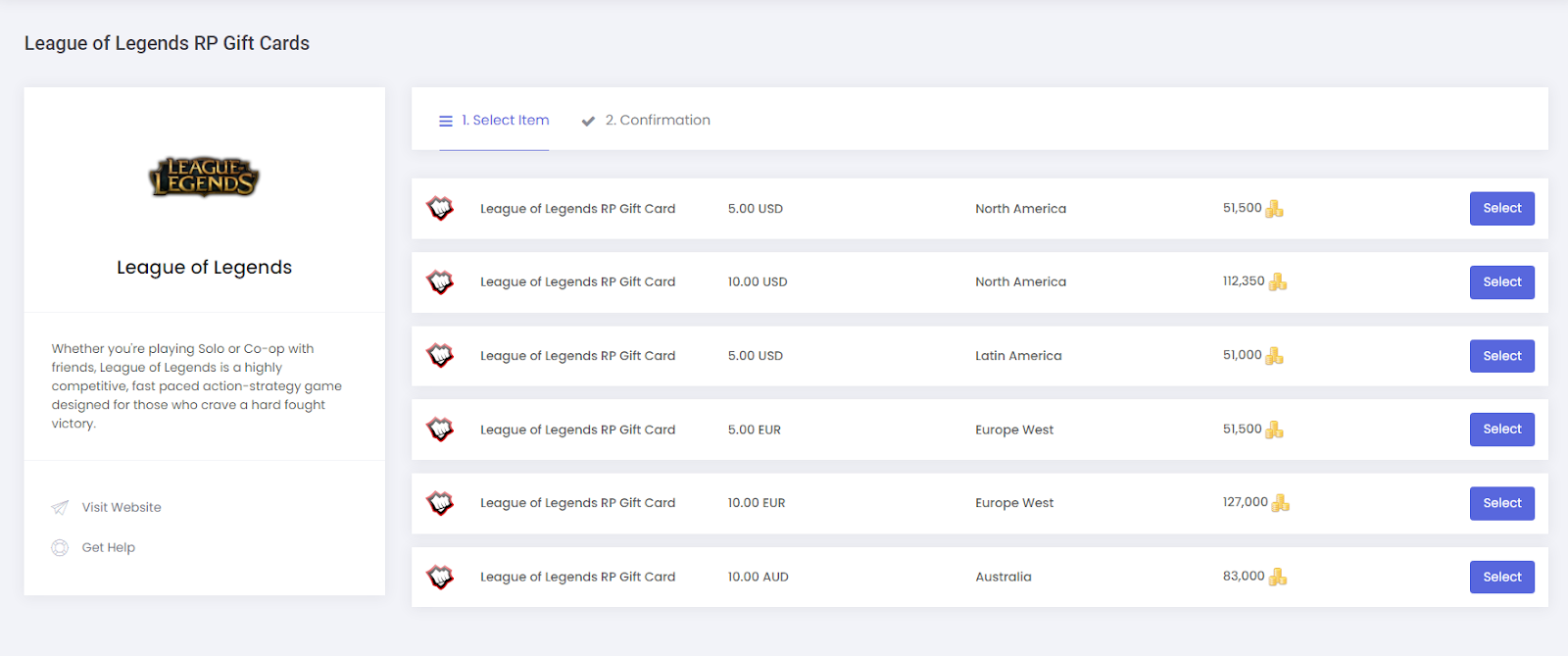The height and width of the screenshot is (656, 1568).
Task: Click Europe West in the 10.00 EUR row
Action: pyautogui.click(x=1014, y=503)
